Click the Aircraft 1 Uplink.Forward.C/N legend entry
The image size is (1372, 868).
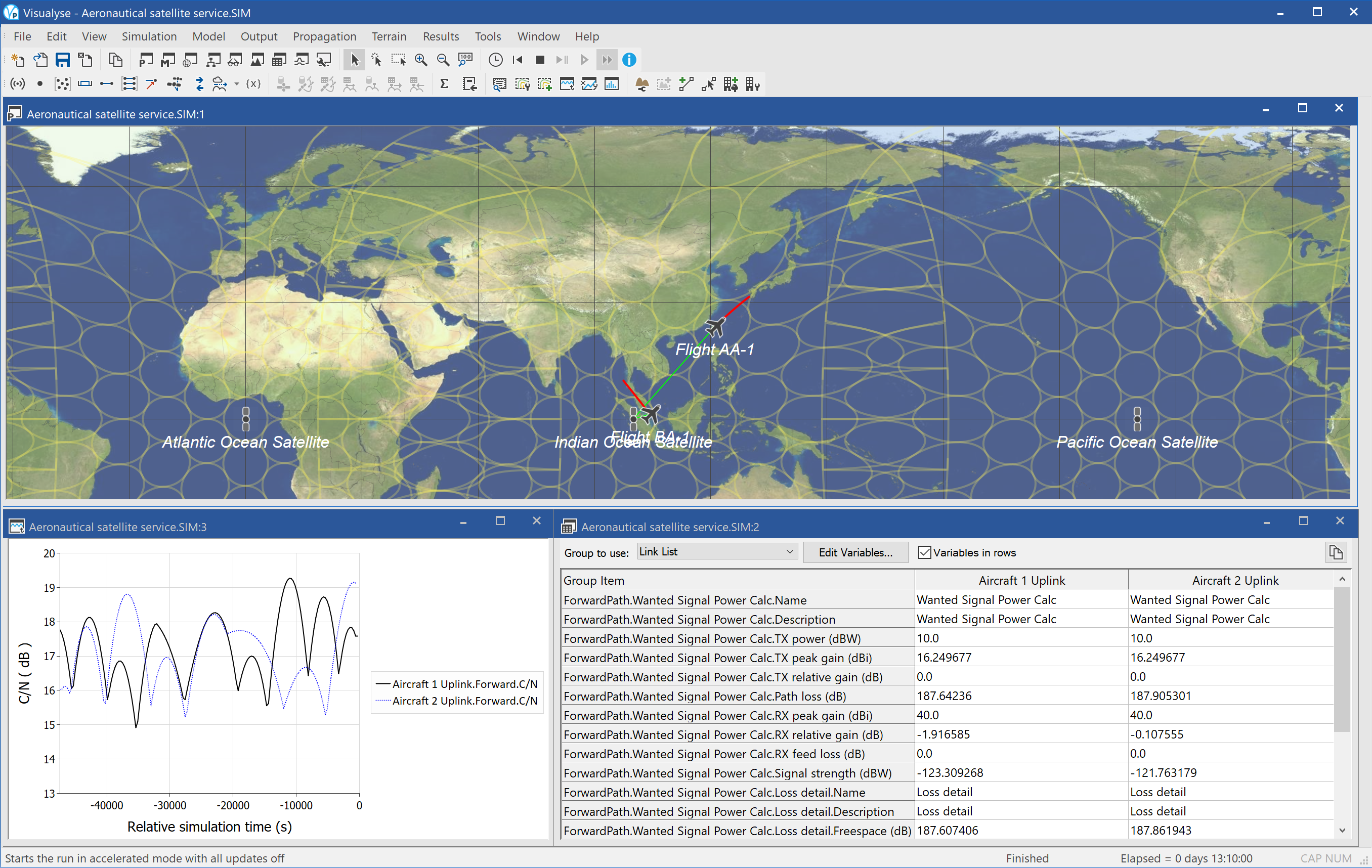click(457, 684)
